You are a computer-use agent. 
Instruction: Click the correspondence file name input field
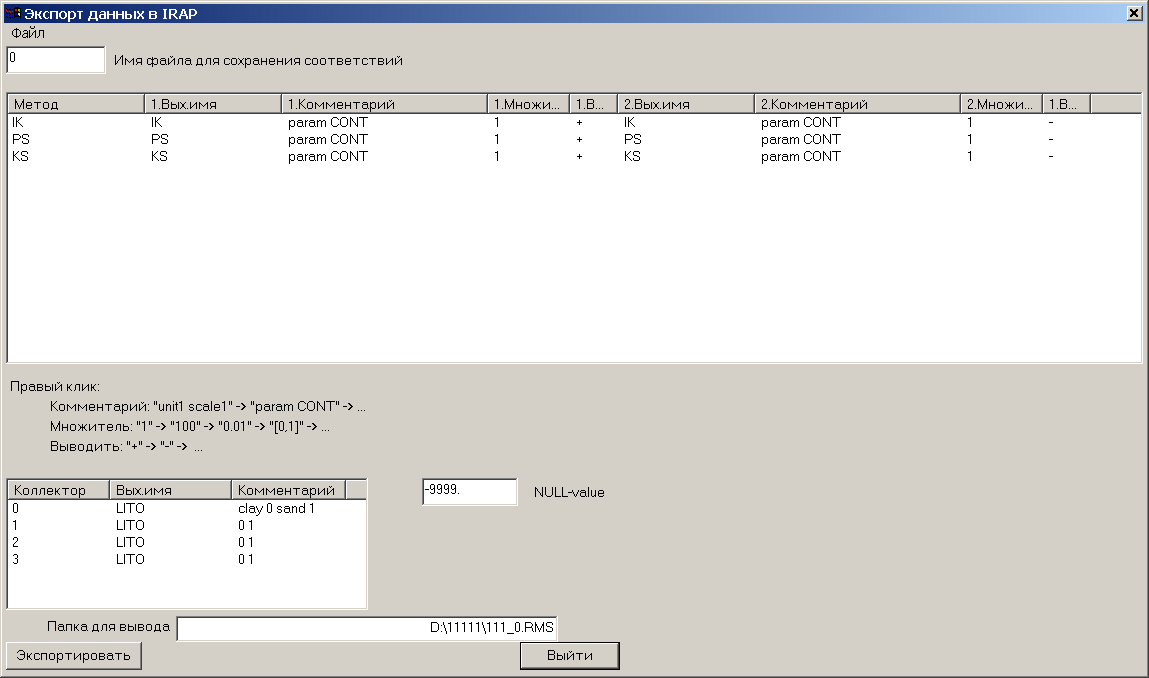click(56, 60)
